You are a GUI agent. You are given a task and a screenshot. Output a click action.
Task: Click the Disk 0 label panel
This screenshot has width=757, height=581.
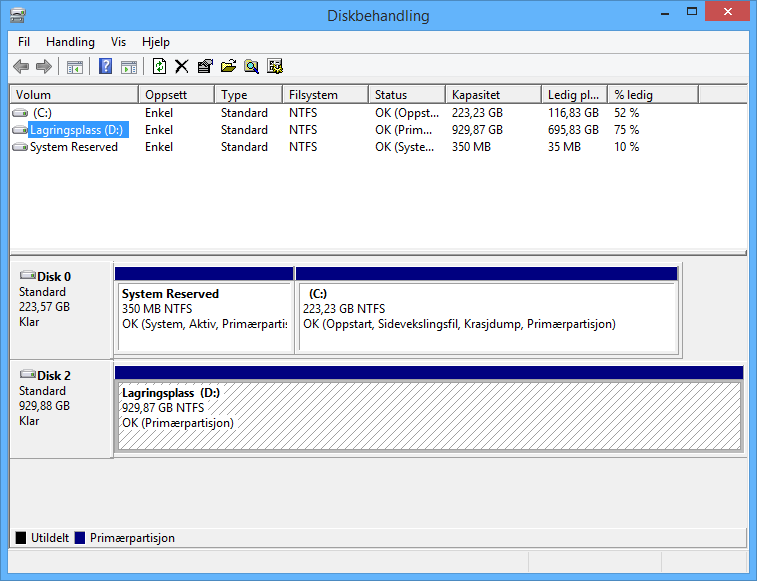coord(61,310)
